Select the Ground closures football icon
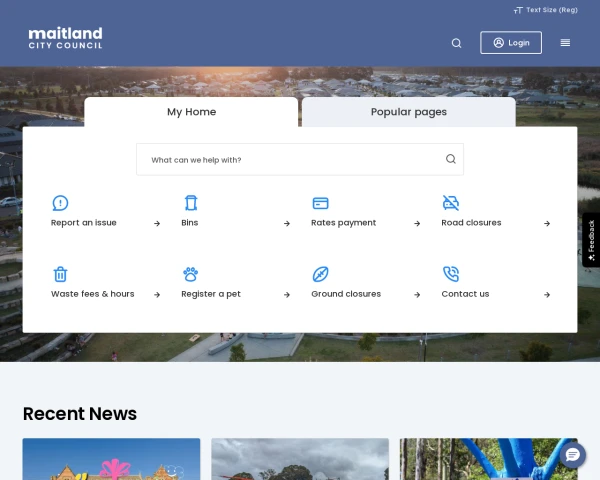This screenshot has height=480, width=600. (320, 274)
